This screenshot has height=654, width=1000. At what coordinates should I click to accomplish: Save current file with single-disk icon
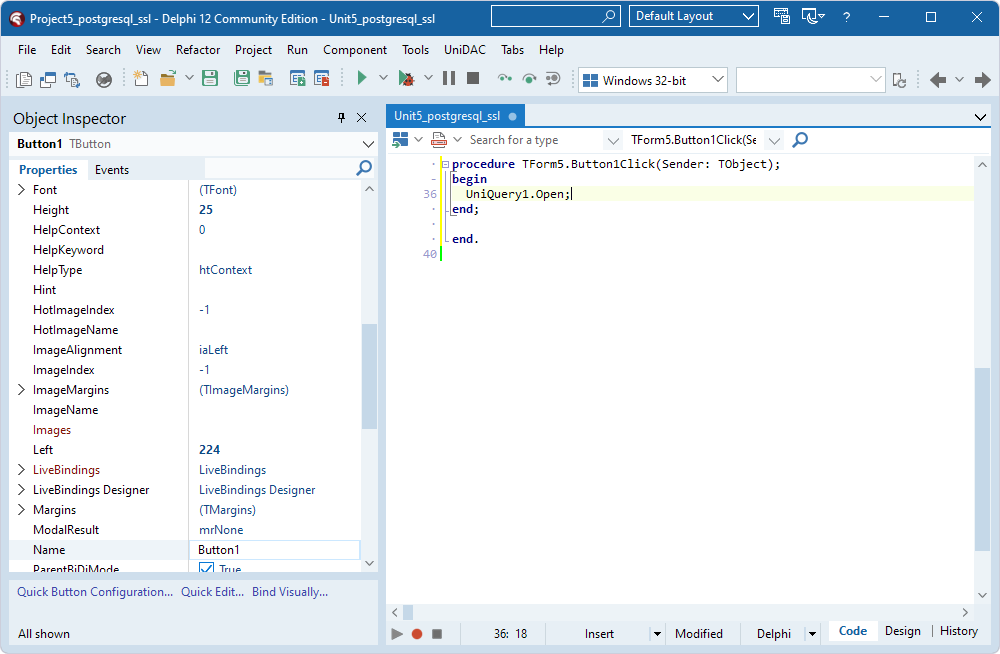pyautogui.click(x=210, y=78)
